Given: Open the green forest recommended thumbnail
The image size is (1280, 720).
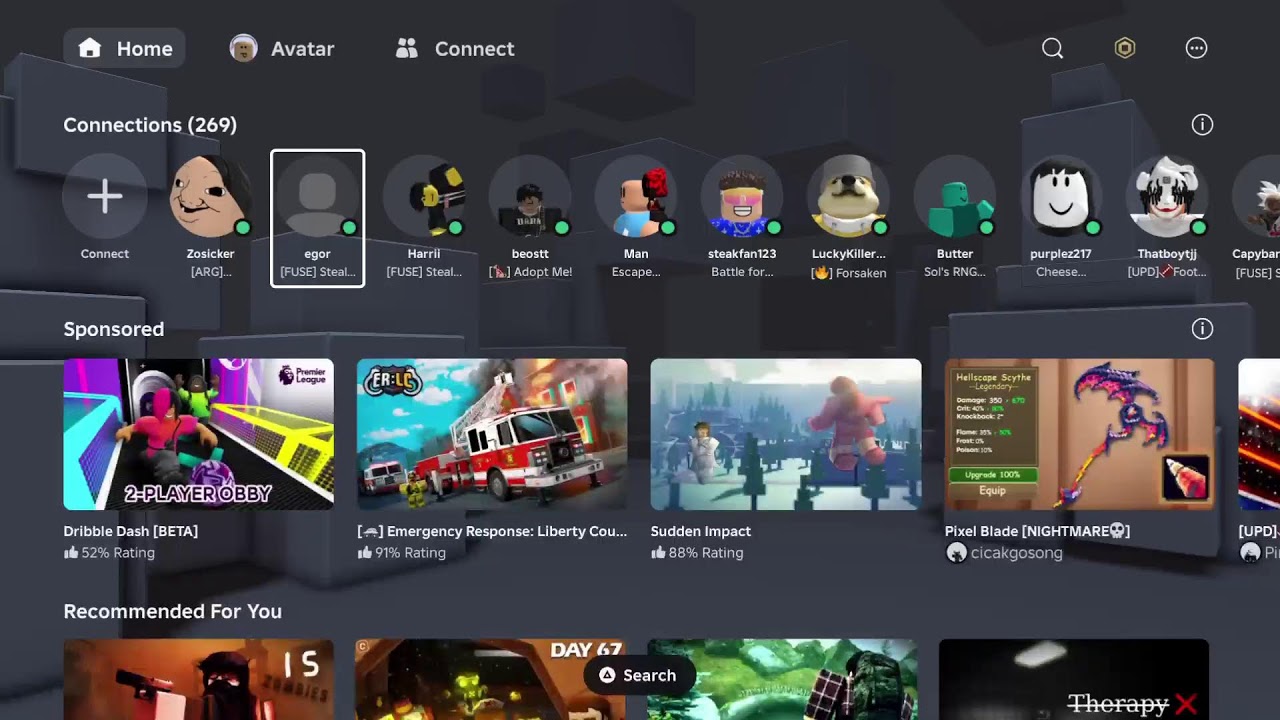Looking at the screenshot, I should tap(782, 679).
